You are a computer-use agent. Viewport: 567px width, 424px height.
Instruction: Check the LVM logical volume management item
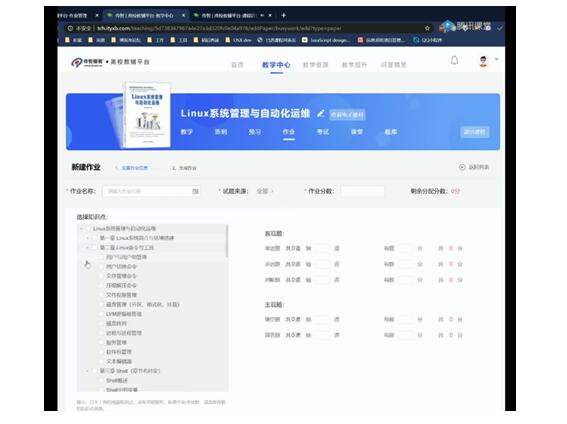coord(102,314)
